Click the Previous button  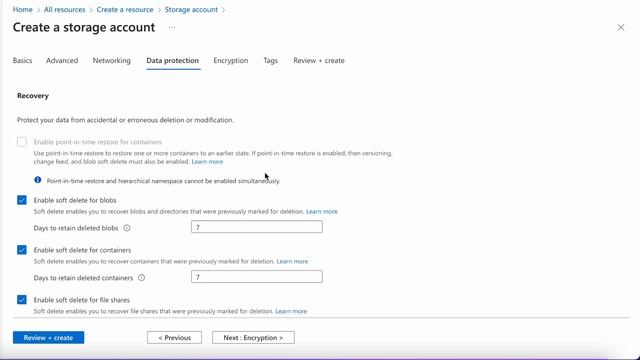(x=174, y=338)
